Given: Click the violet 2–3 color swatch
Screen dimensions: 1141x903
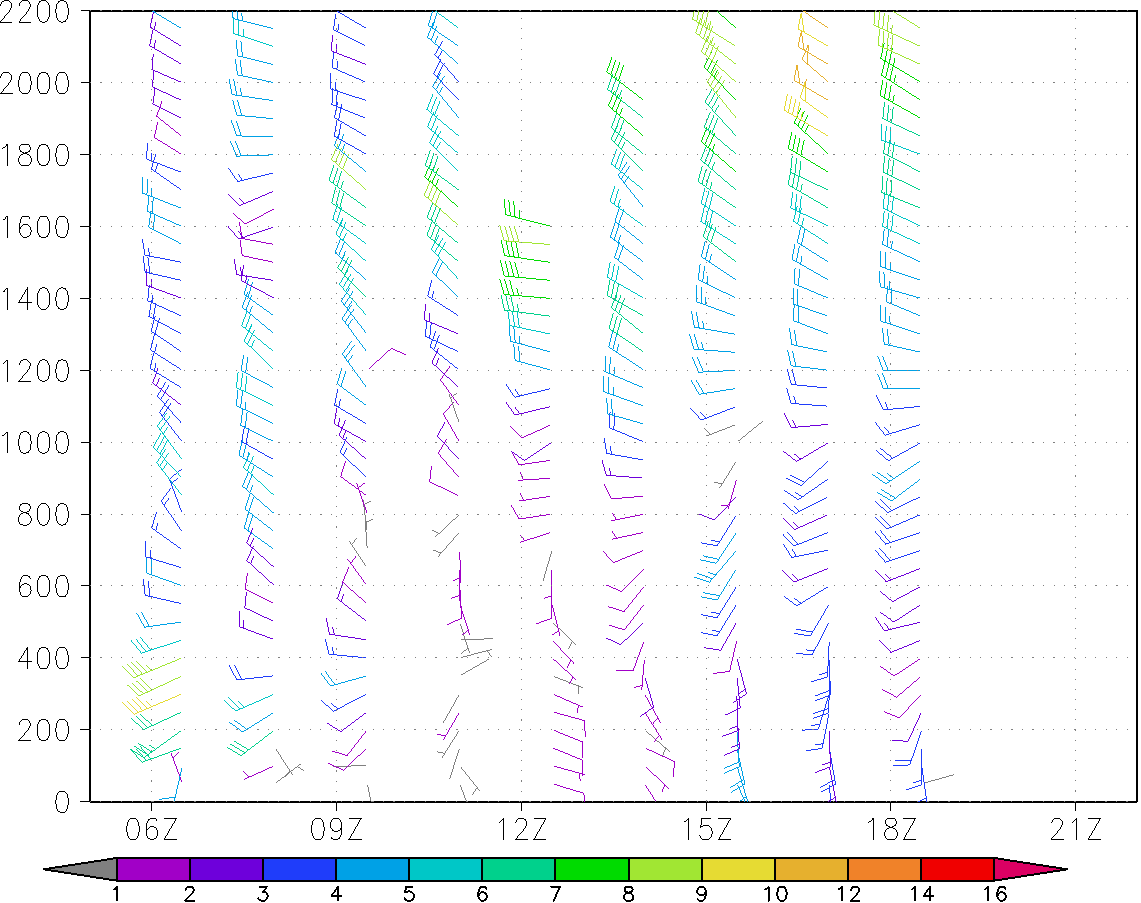Looking at the screenshot, I should pos(226,869).
